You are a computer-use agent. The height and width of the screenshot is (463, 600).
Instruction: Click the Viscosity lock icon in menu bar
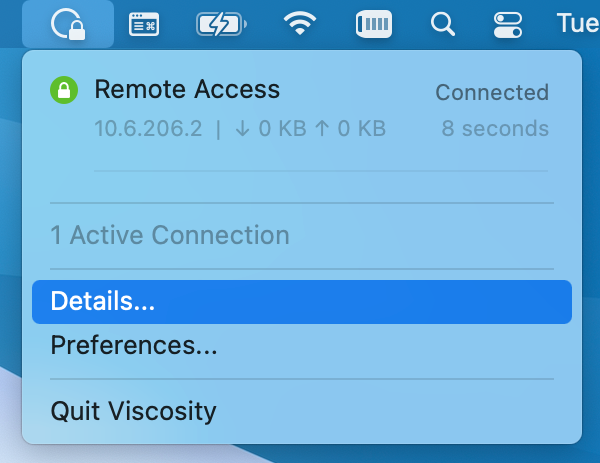pos(68,23)
